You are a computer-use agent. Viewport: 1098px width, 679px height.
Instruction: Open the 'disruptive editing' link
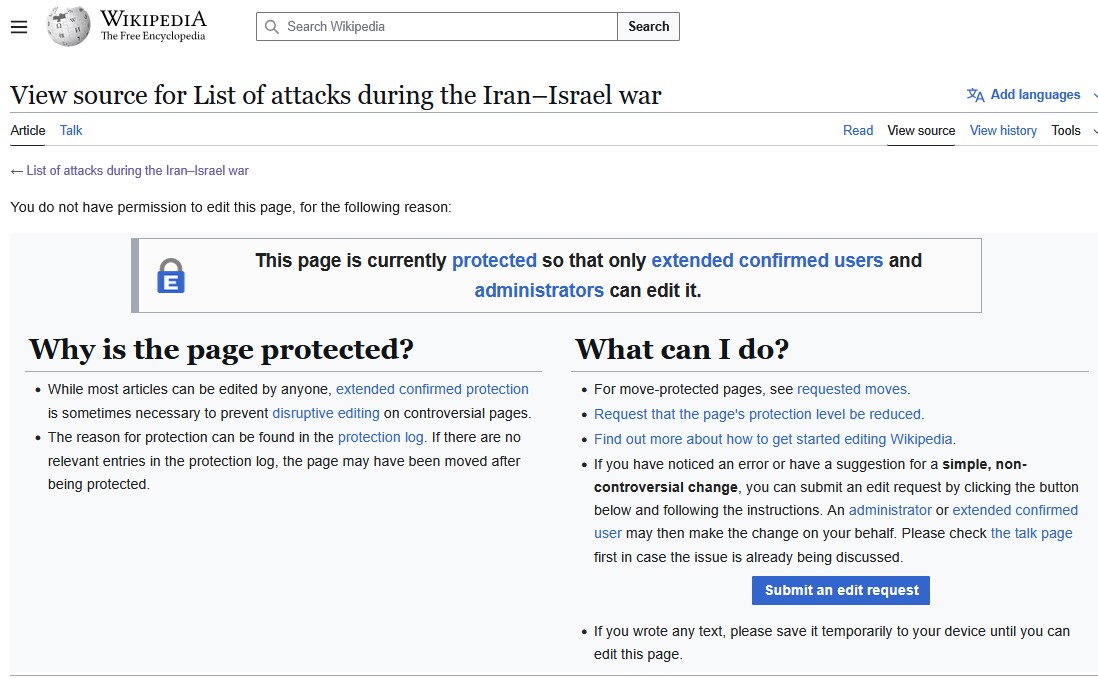(x=326, y=413)
